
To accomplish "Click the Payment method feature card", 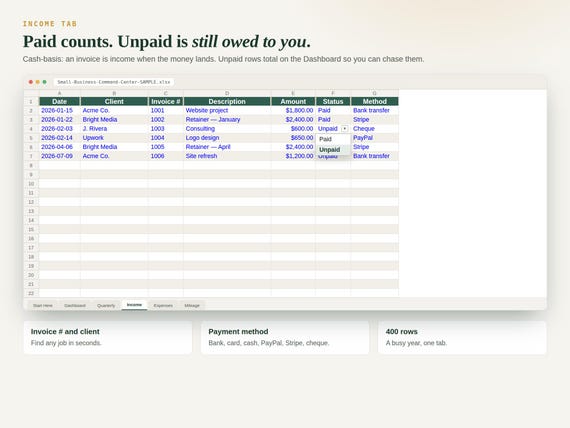I will coord(285,337).
